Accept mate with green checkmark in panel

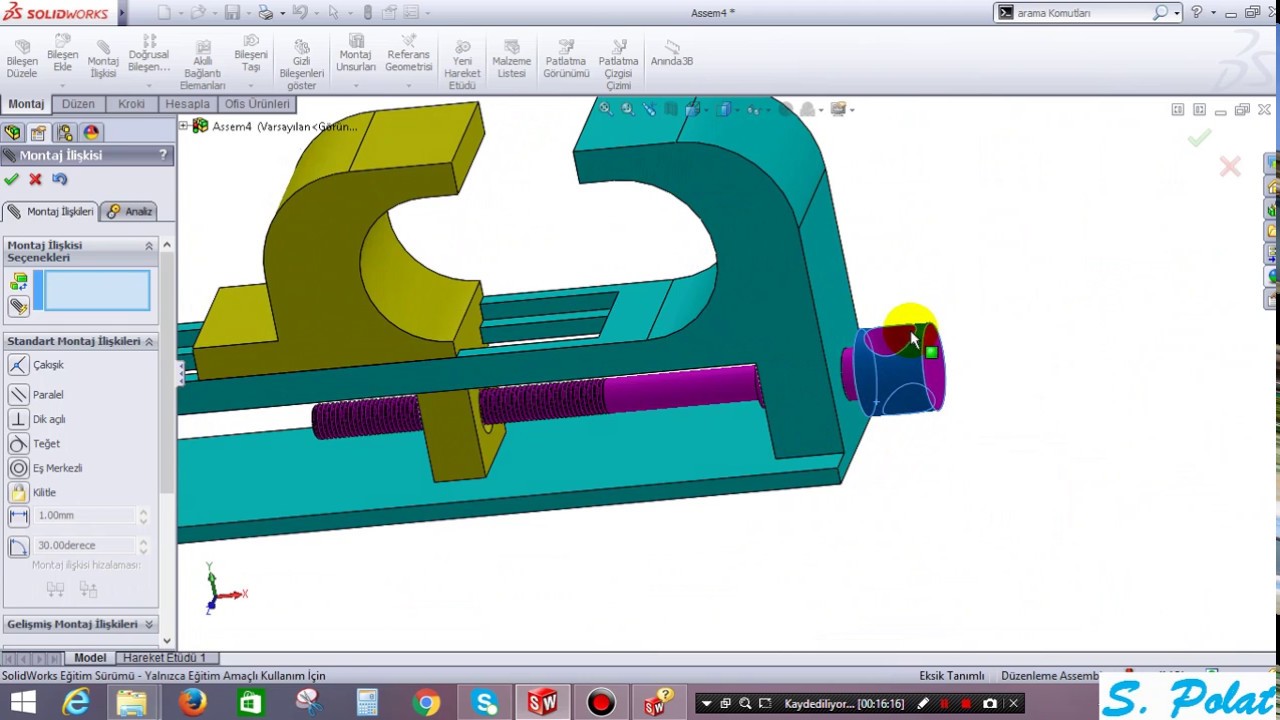(11, 179)
